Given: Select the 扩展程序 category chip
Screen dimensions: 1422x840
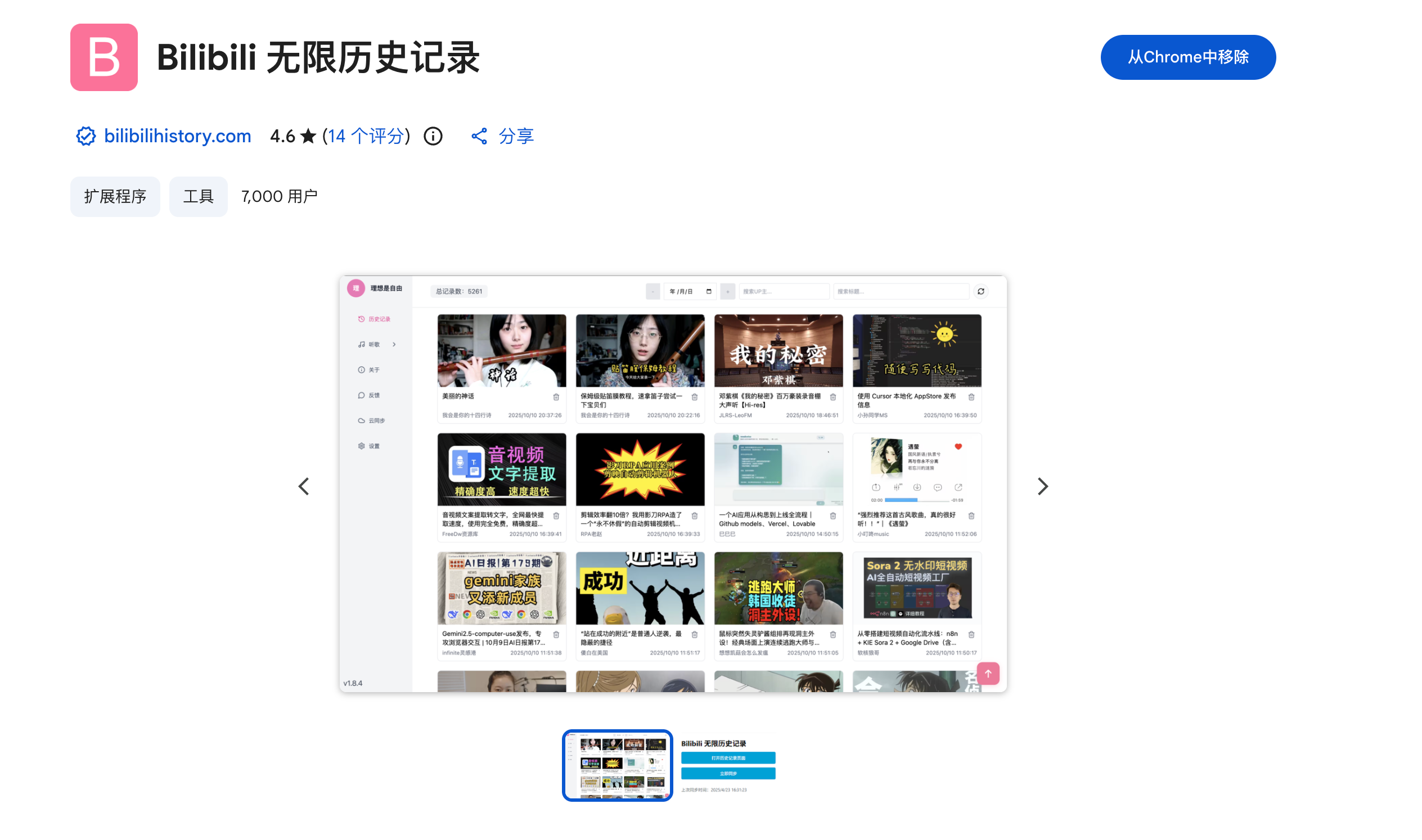Looking at the screenshot, I should pyautogui.click(x=115, y=196).
